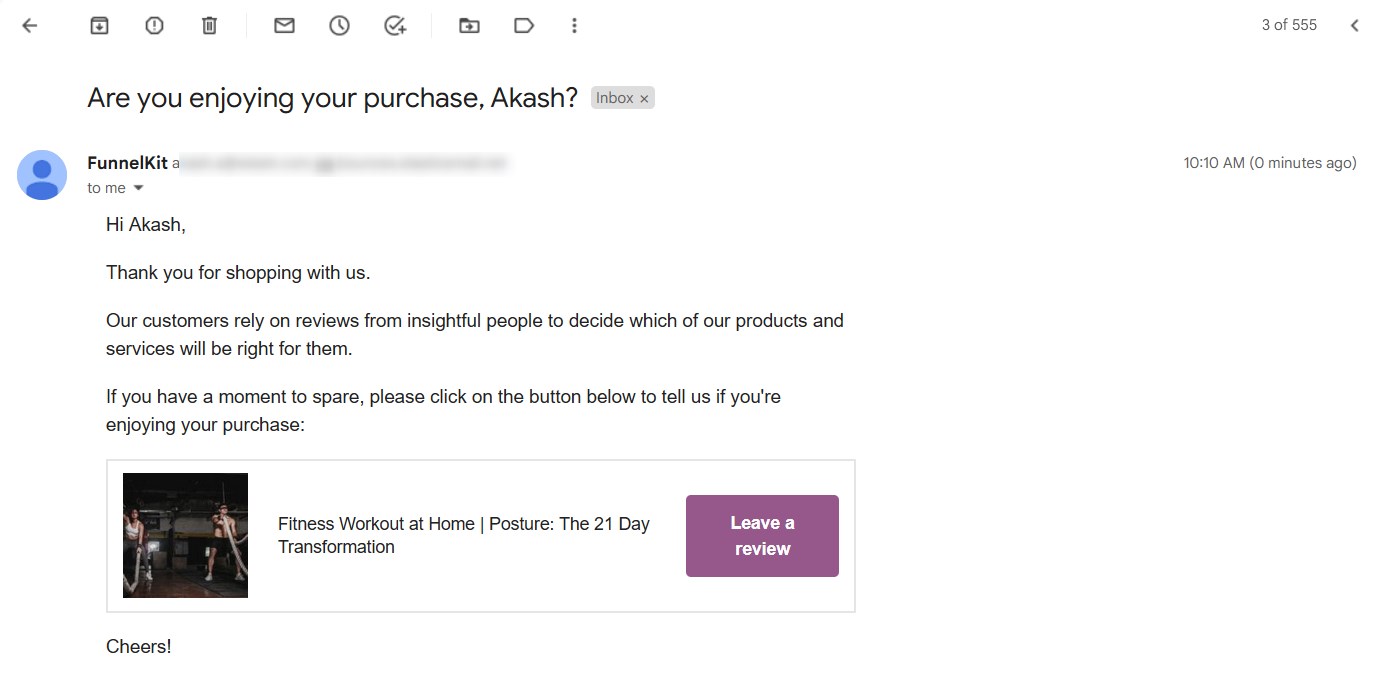This screenshot has height=679, width=1373.
Task: Remove the Inbox label
Action: tap(644, 98)
